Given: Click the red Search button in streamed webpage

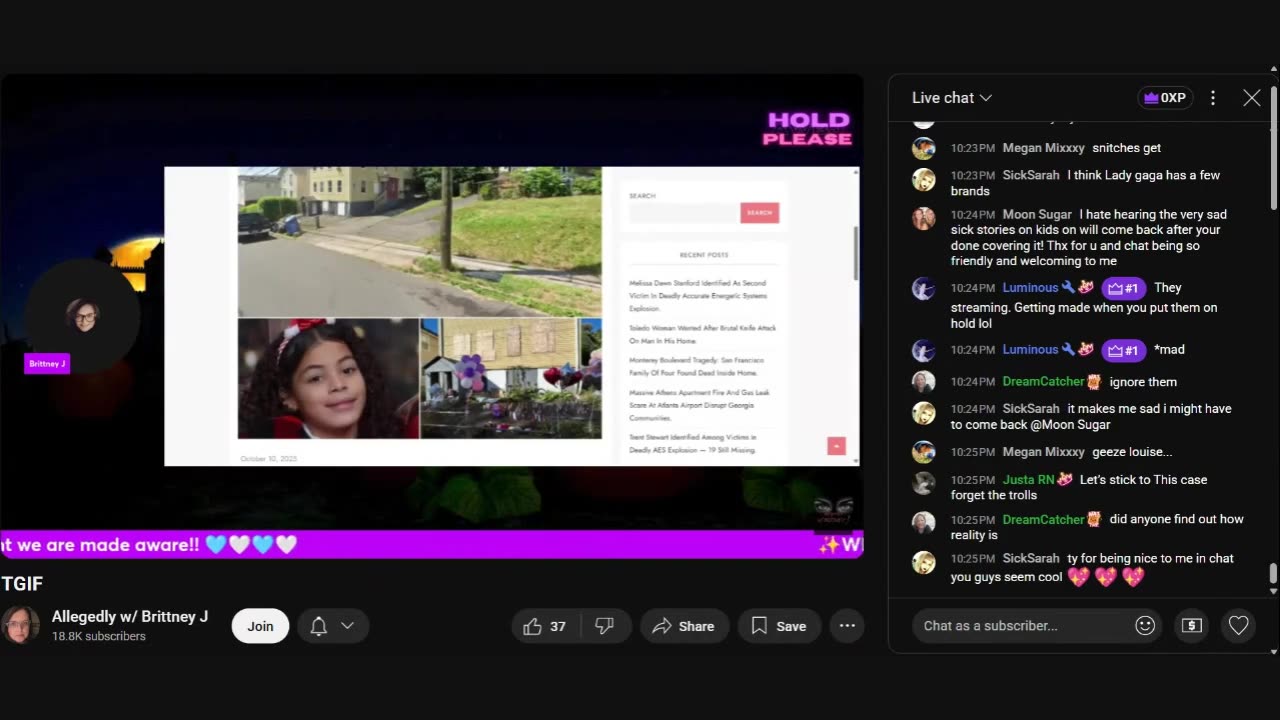Looking at the screenshot, I should click(759, 213).
